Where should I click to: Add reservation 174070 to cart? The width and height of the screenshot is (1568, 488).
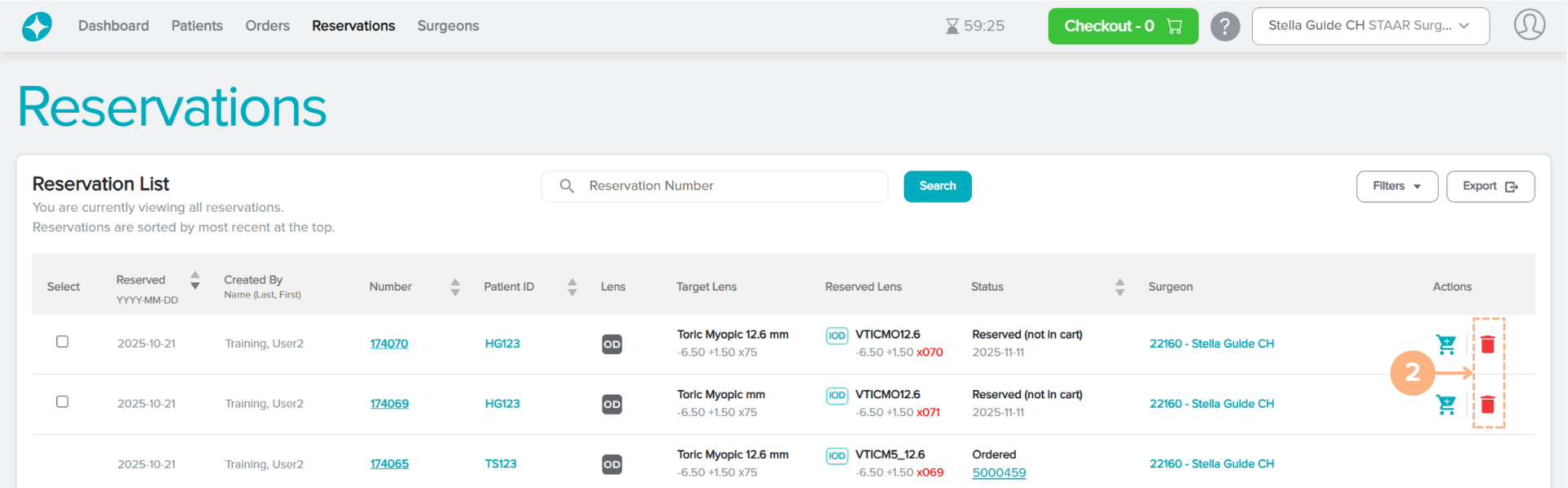[1445, 345]
